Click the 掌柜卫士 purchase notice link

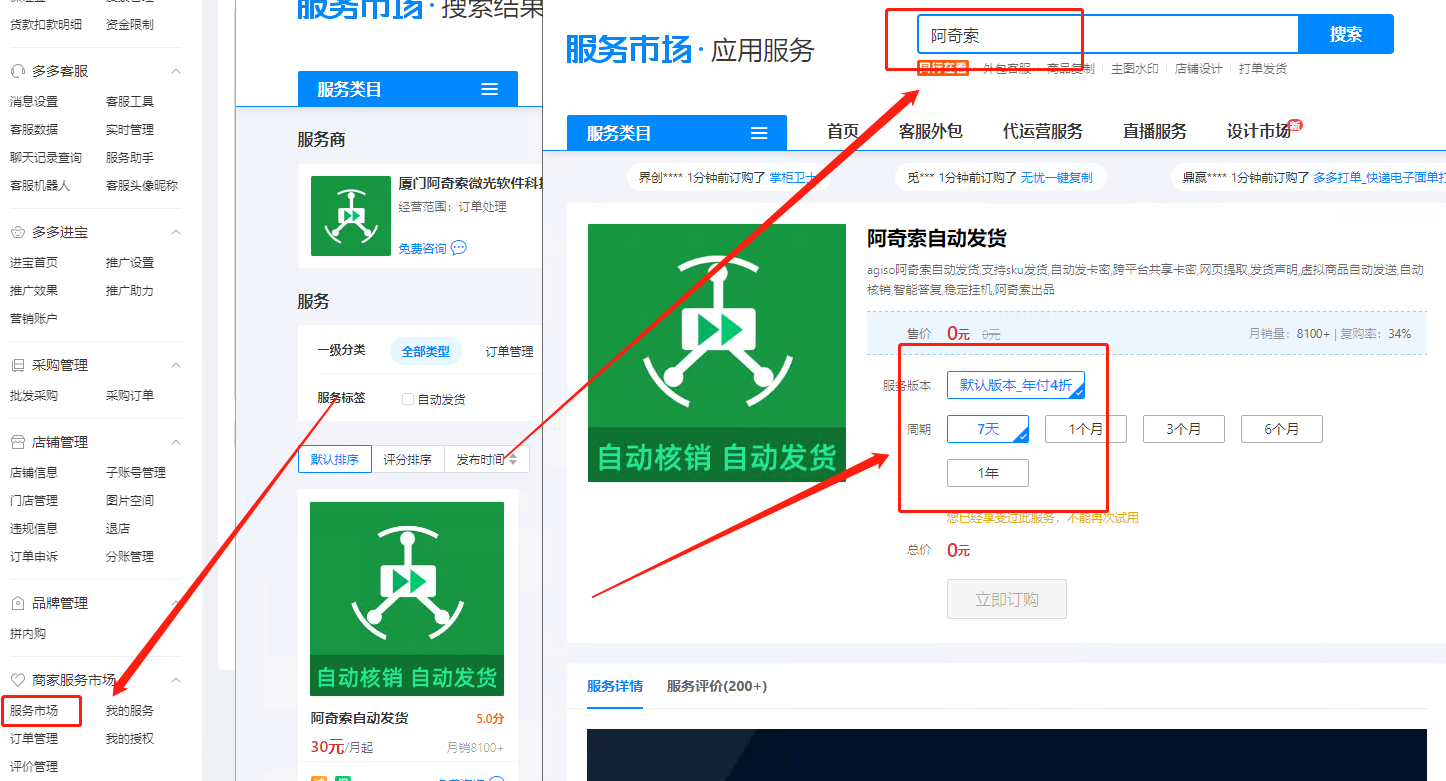pyautogui.click(x=792, y=177)
